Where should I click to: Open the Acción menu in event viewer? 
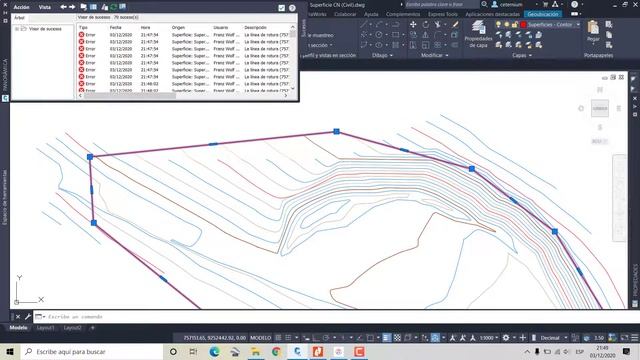point(21,7)
